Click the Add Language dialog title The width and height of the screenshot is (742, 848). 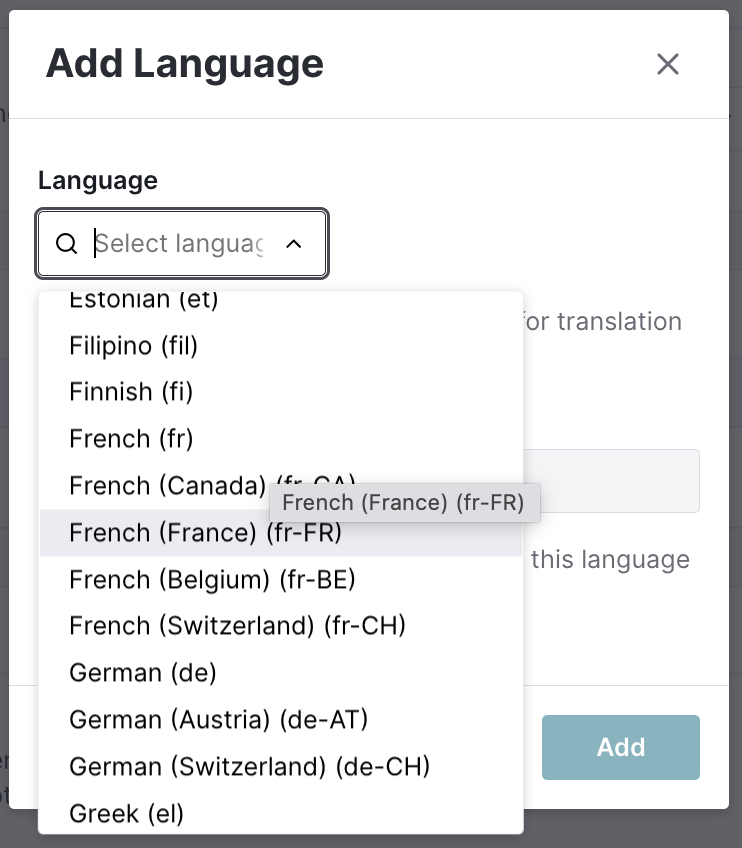tap(184, 64)
